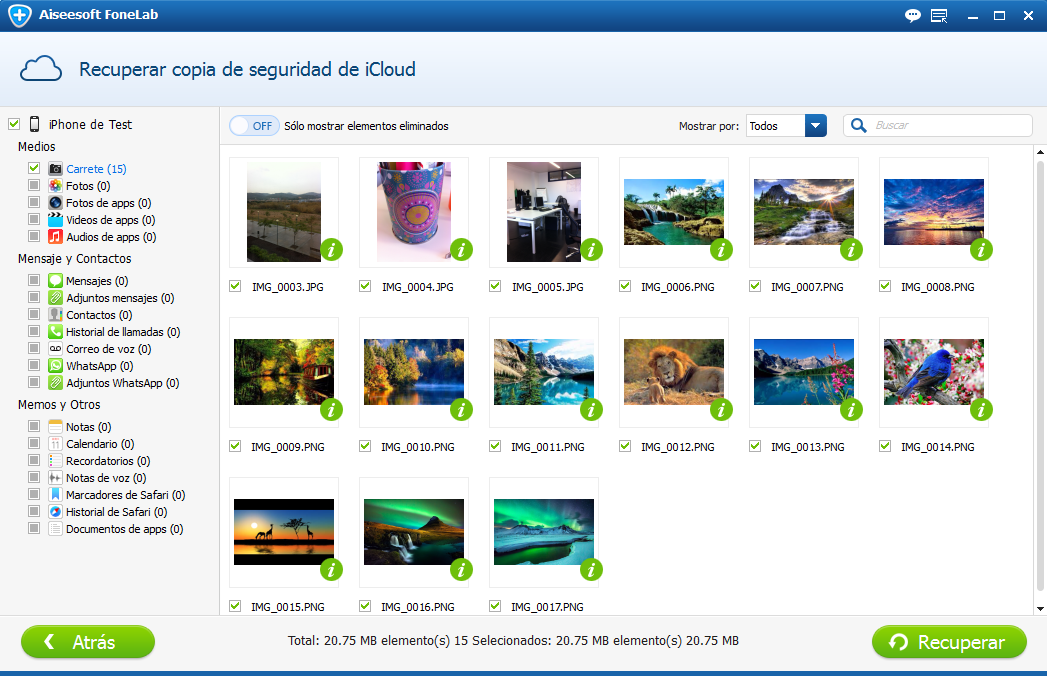The image size is (1047, 676).
Task: Open the IMG_0016.PNG aurora waterfall thumbnail
Action: pyautogui.click(x=413, y=532)
